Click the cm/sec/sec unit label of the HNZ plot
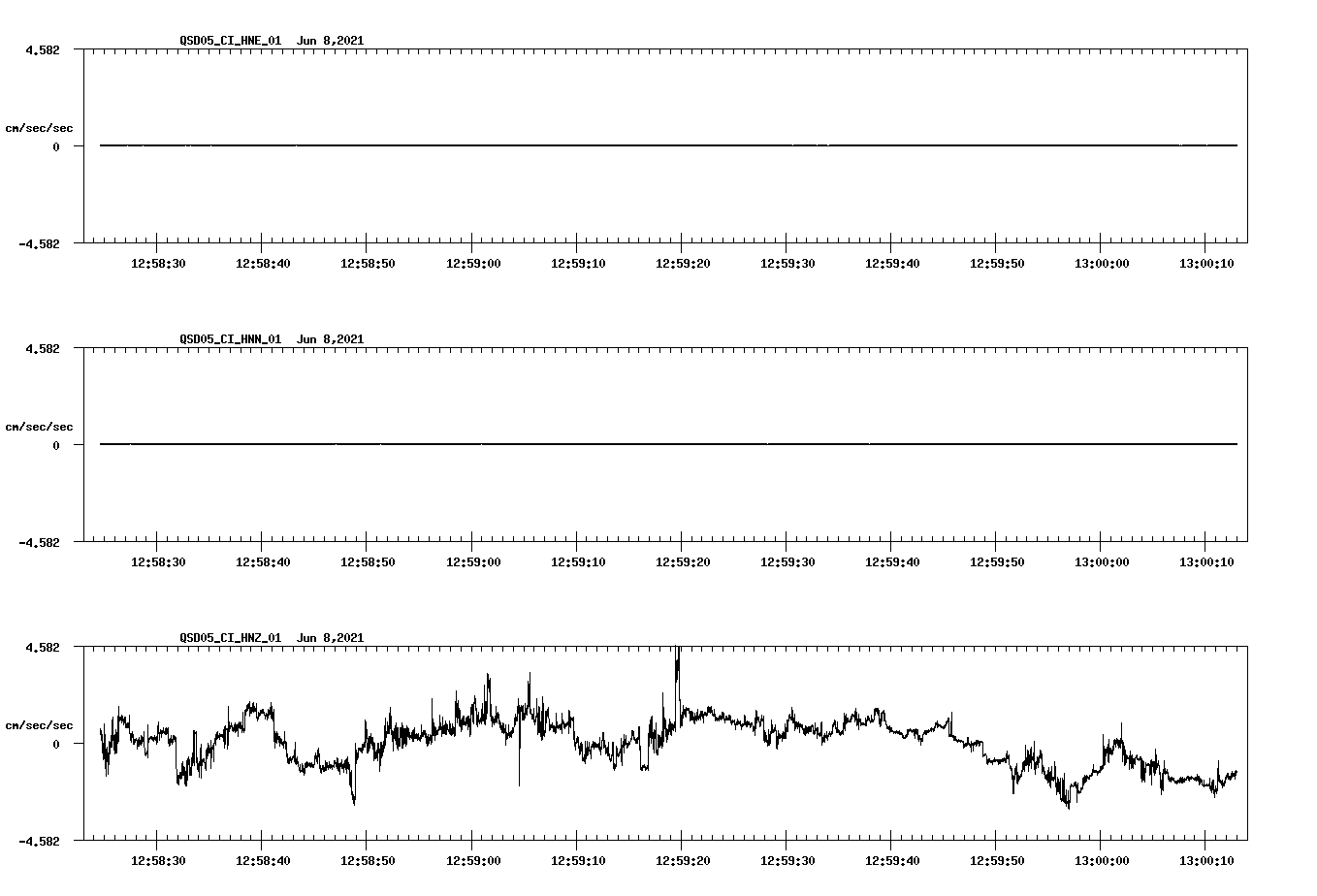1317x896 pixels. click(39, 725)
